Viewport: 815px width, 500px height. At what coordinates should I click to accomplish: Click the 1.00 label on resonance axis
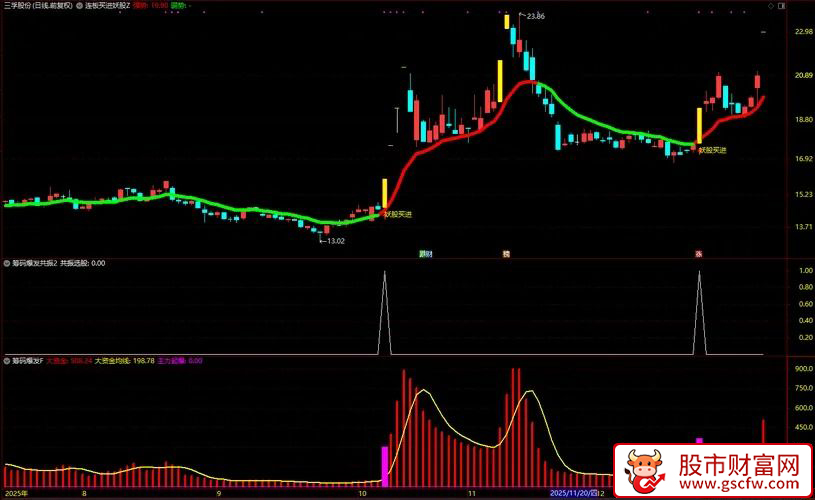tap(806, 271)
